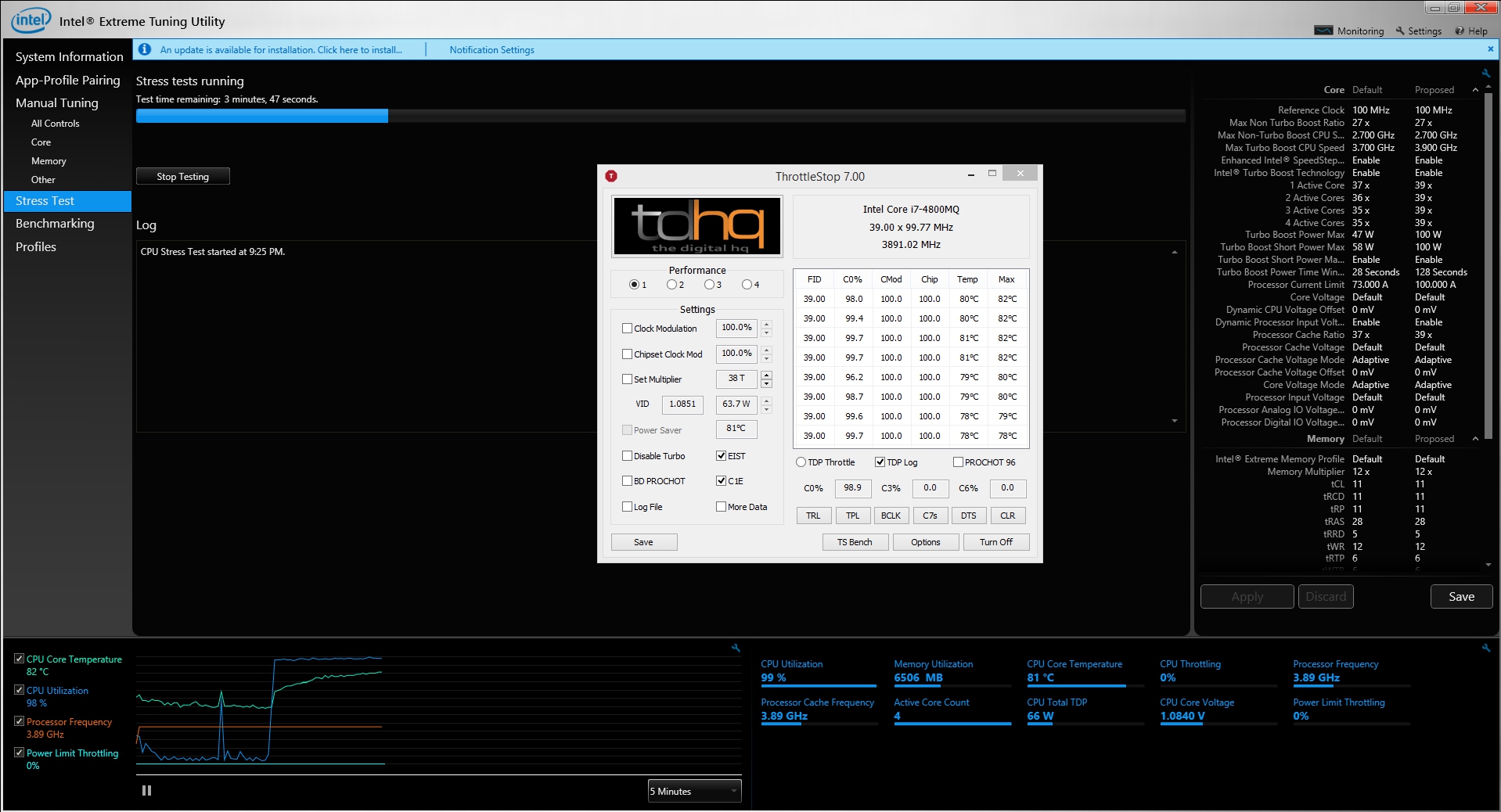Enable Chipset Clock Mod checkbox
1501x812 pixels.
click(x=627, y=354)
